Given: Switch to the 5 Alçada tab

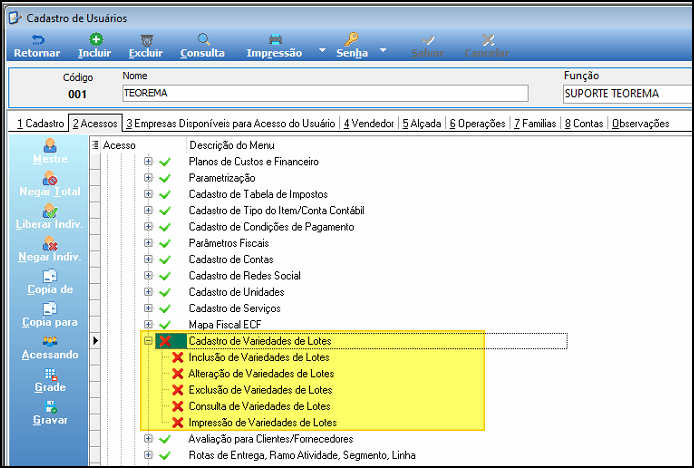Looking at the screenshot, I should pos(422,124).
